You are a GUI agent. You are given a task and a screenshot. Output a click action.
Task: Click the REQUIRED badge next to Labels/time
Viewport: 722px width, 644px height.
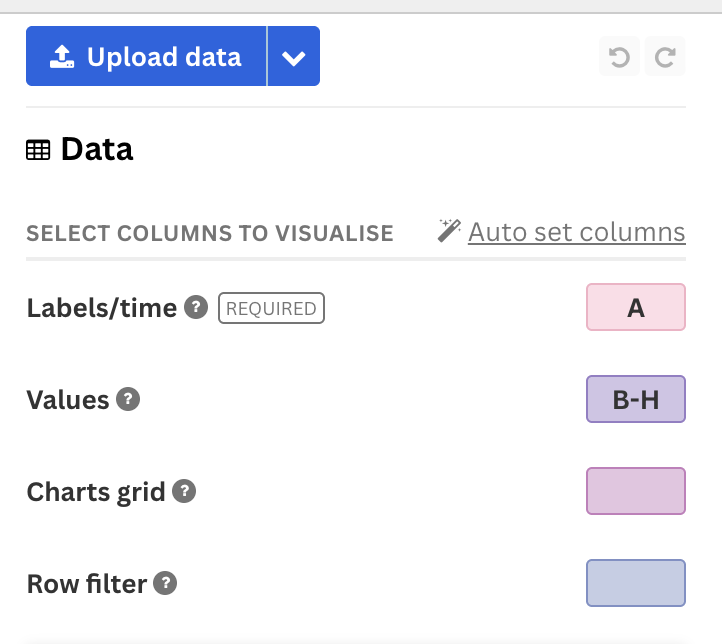[x=271, y=308]
